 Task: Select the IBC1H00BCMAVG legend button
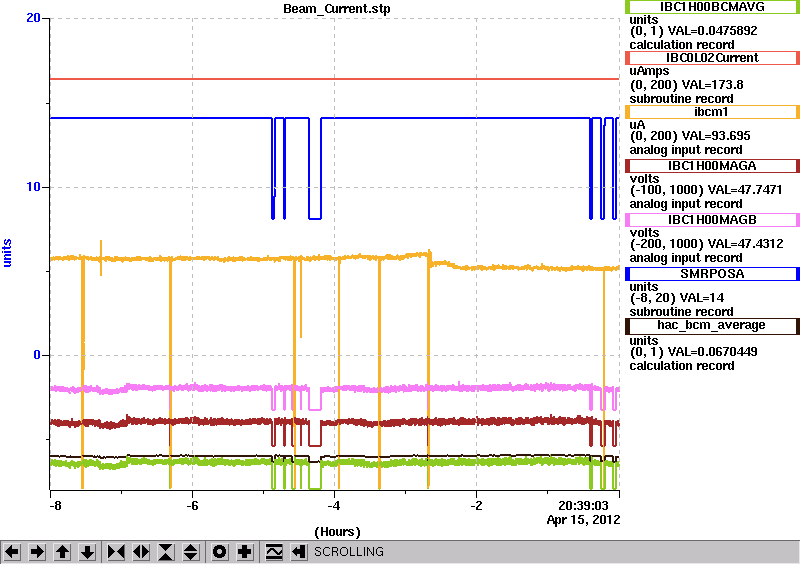click(x=712, y=7)
